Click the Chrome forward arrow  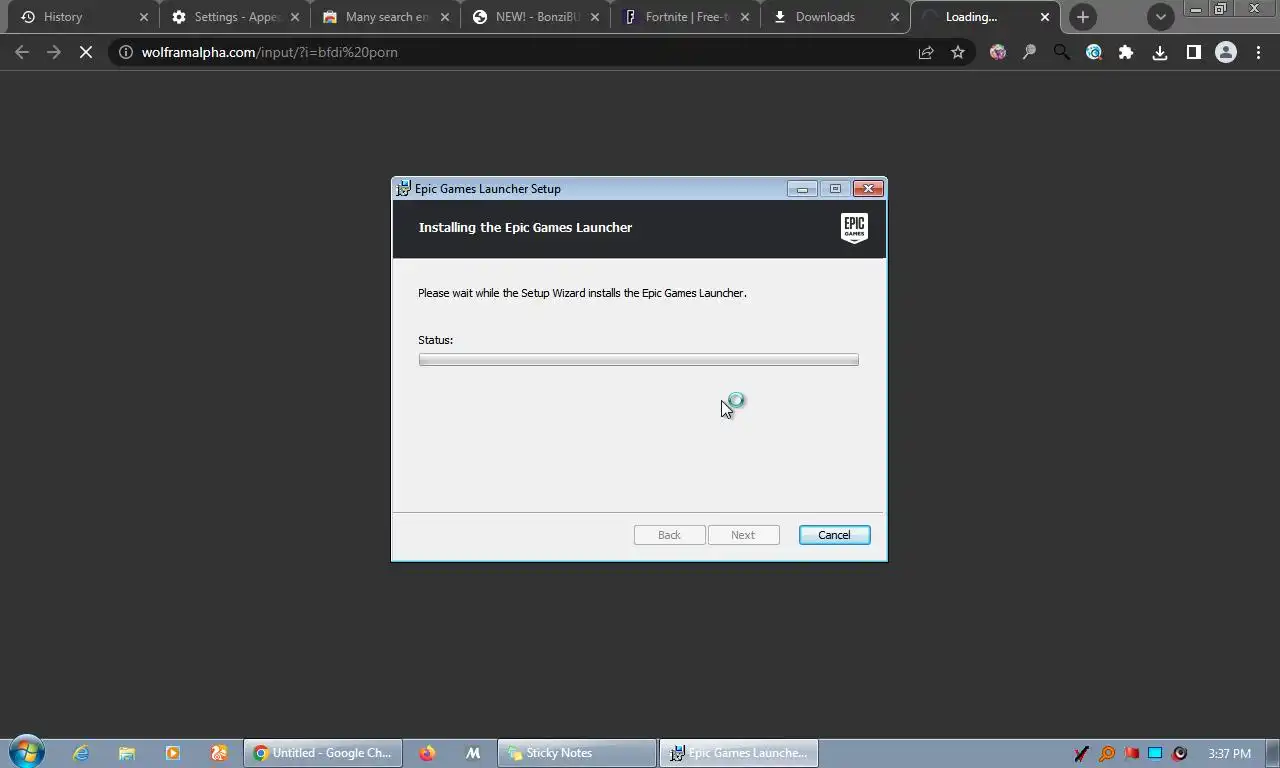(x=54, y=52)
